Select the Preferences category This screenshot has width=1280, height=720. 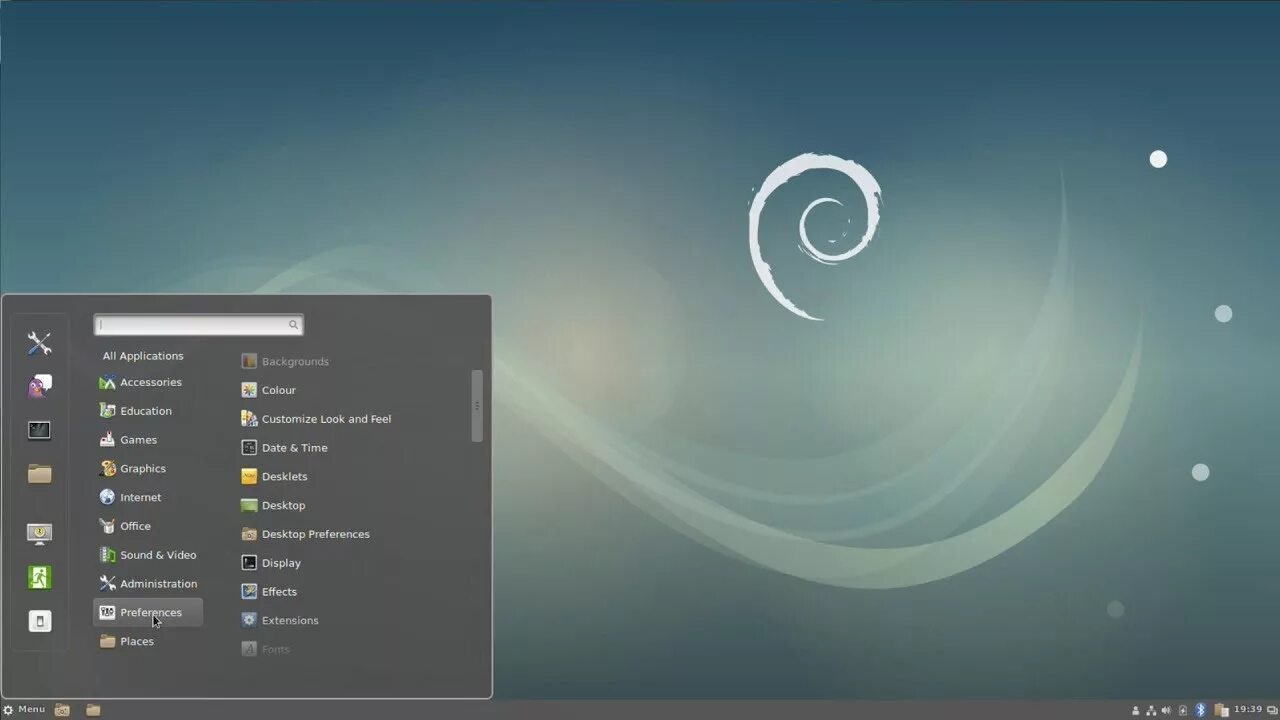[148, 613]
